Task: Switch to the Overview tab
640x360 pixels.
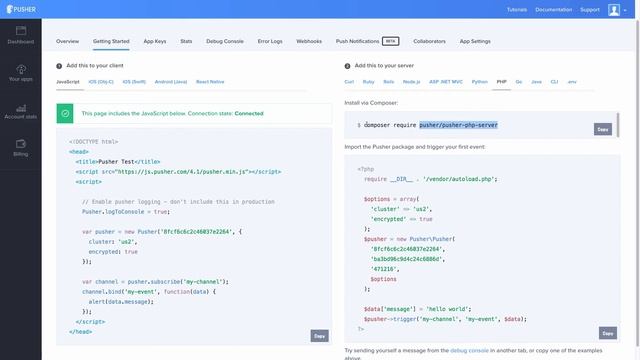Action: tap(67, 41)
